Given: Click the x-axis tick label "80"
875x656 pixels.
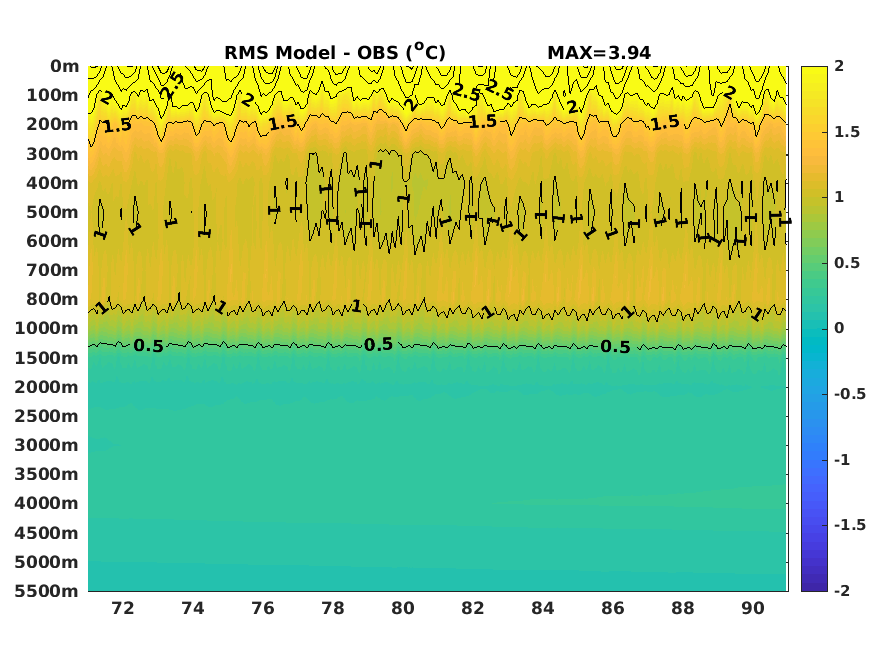Looking at the screenshot, I should pos(403,608).
